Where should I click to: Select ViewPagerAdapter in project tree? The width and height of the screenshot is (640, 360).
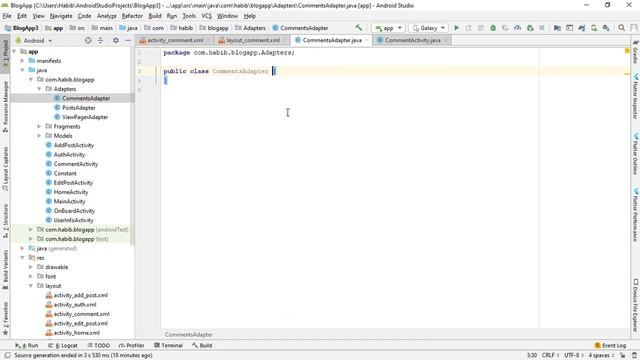point(85,117)
